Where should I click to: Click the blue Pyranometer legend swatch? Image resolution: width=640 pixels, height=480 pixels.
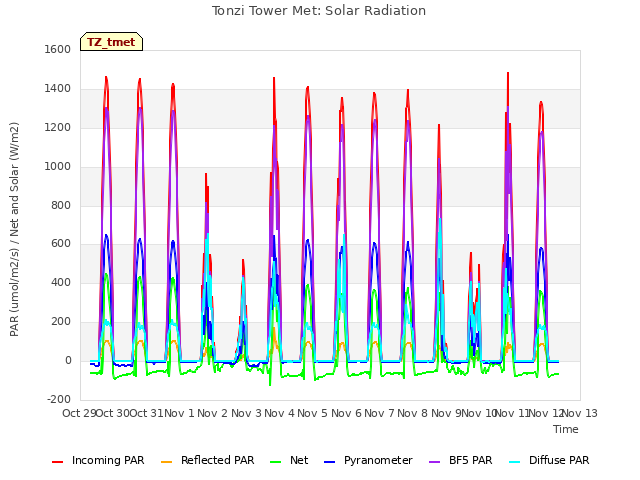[330, 462]
